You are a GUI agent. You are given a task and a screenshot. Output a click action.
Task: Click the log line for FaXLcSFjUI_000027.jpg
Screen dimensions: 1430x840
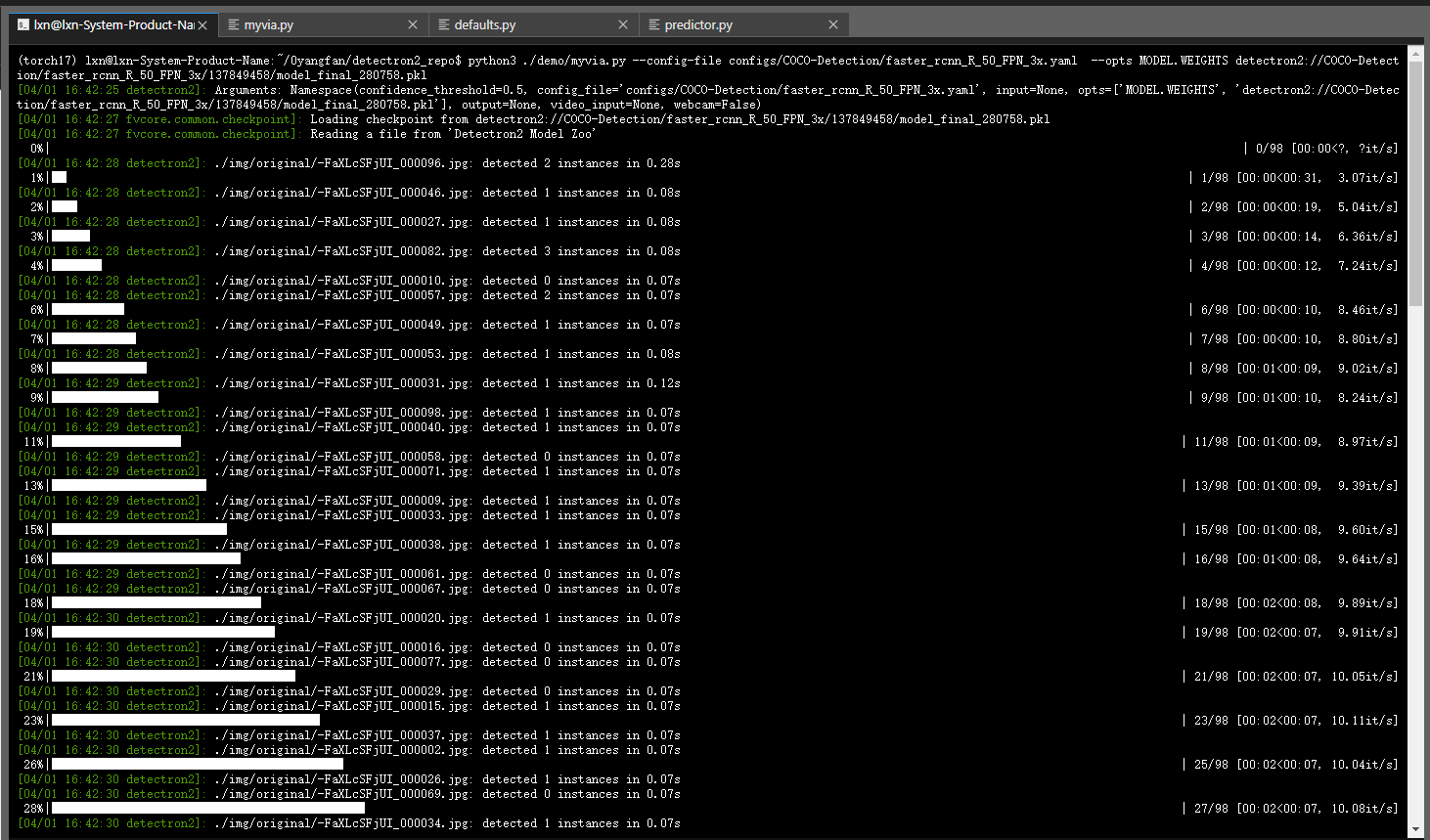(x=349, y=222)
